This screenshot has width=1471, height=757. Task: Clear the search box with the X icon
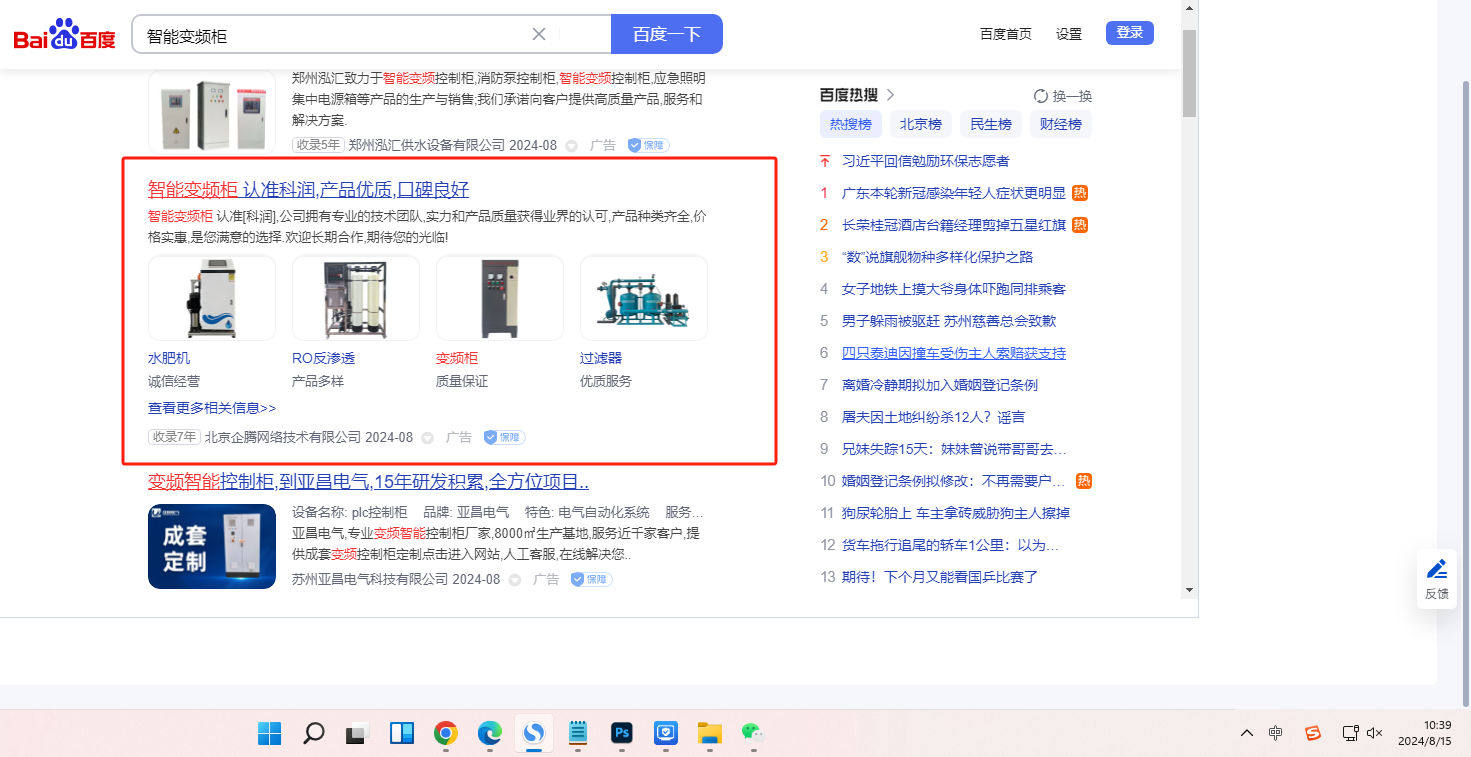click(x=539, y=34)
